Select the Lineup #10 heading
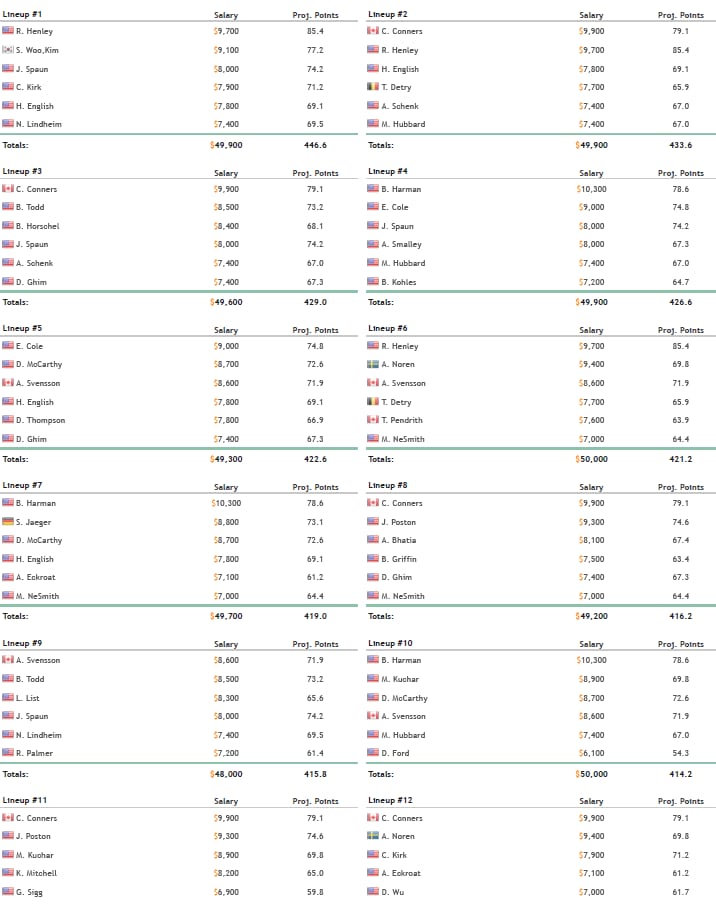This screenshot has height=904, width=716. click(390, 643)
